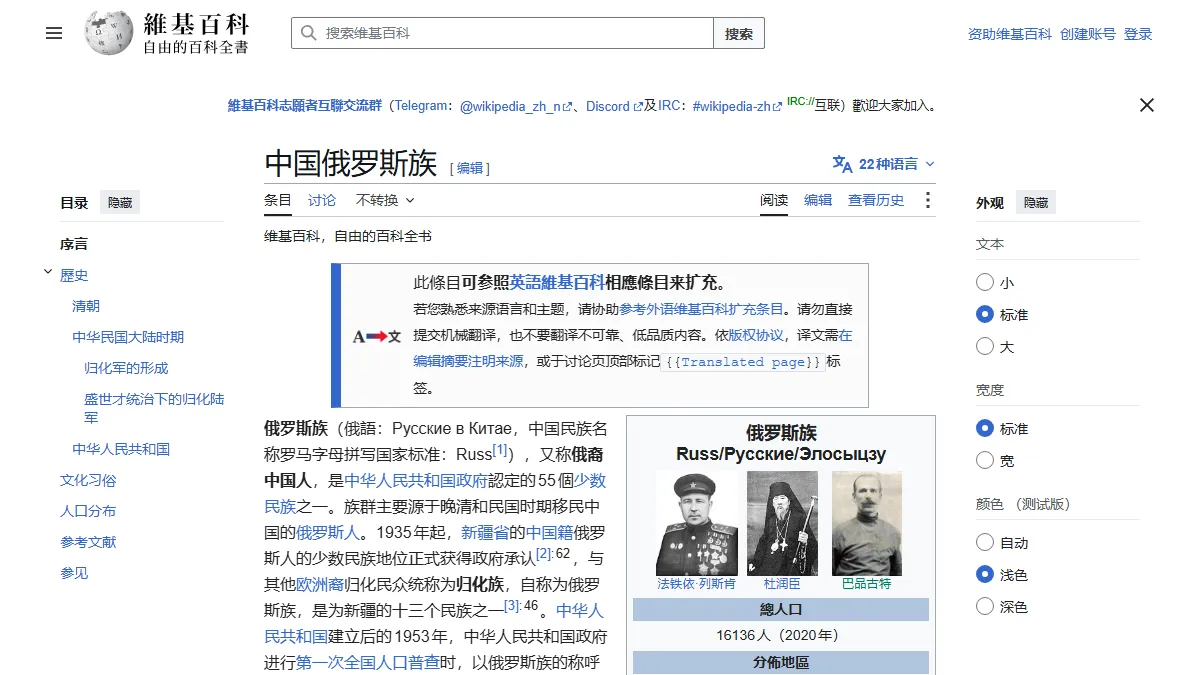This screenshot has width=1200, height=675.
Task: Open the three-dot more options menu
Action: 927,200
